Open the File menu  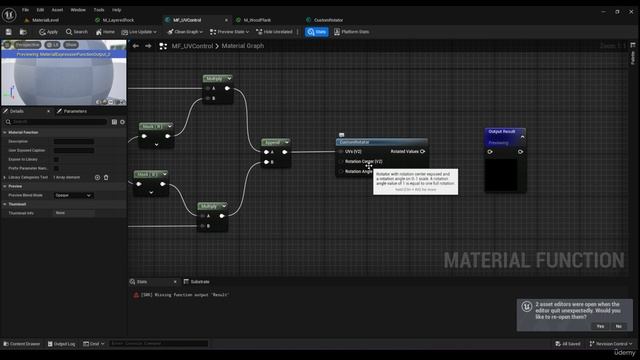click(25, 10)
